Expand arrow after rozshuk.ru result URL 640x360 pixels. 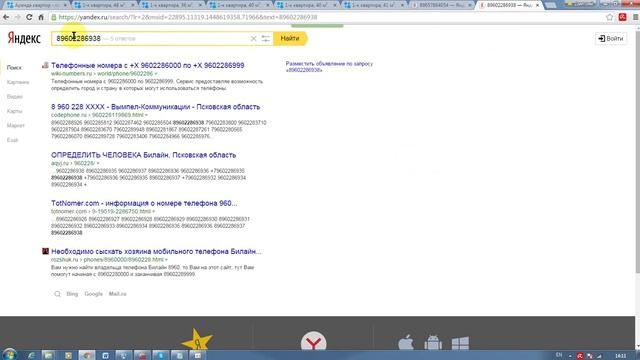pos(166,260)
